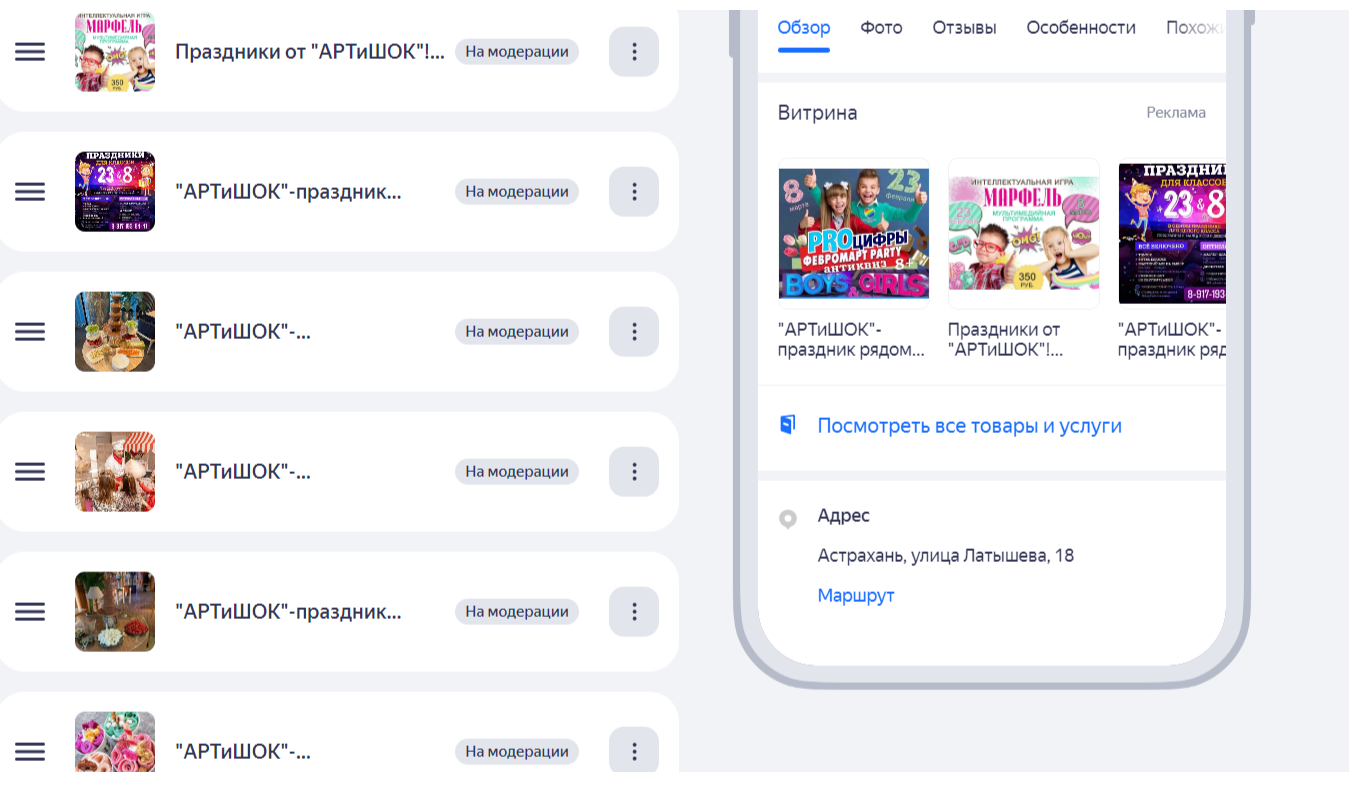Grab drag handle of "Праздники от АРТиШОК" row
Screen dimensions: 1349x794
coord(30,52)
